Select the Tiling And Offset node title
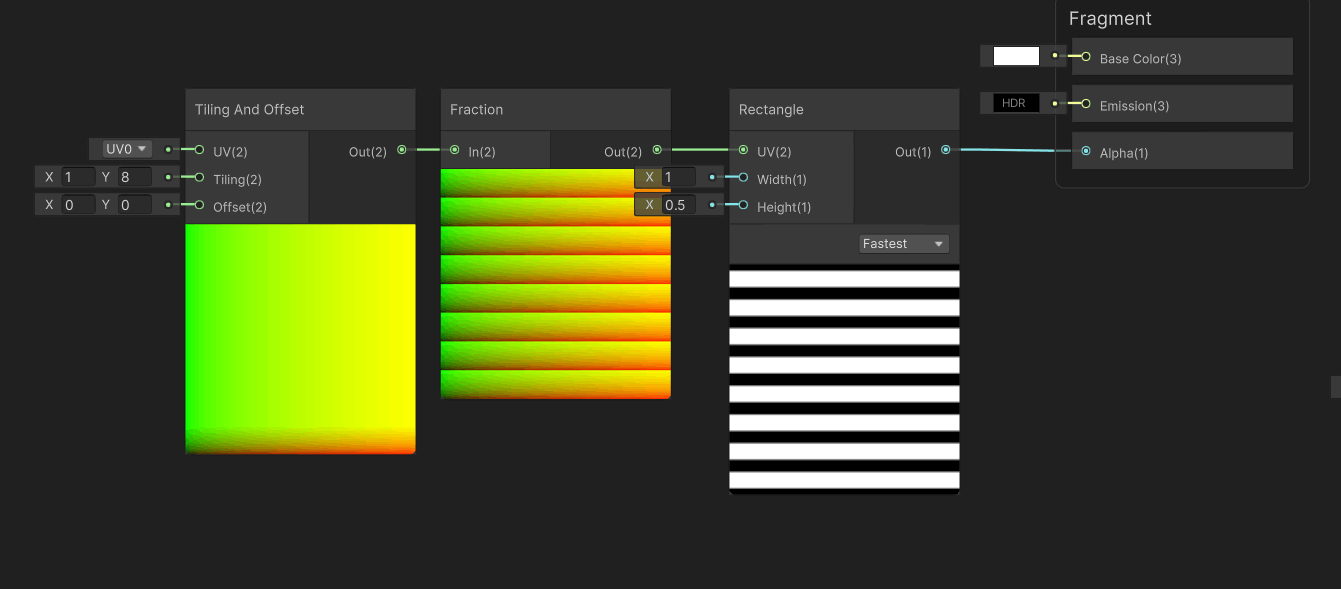This screenshot has width=1341, height=589. tap(250, 109)
